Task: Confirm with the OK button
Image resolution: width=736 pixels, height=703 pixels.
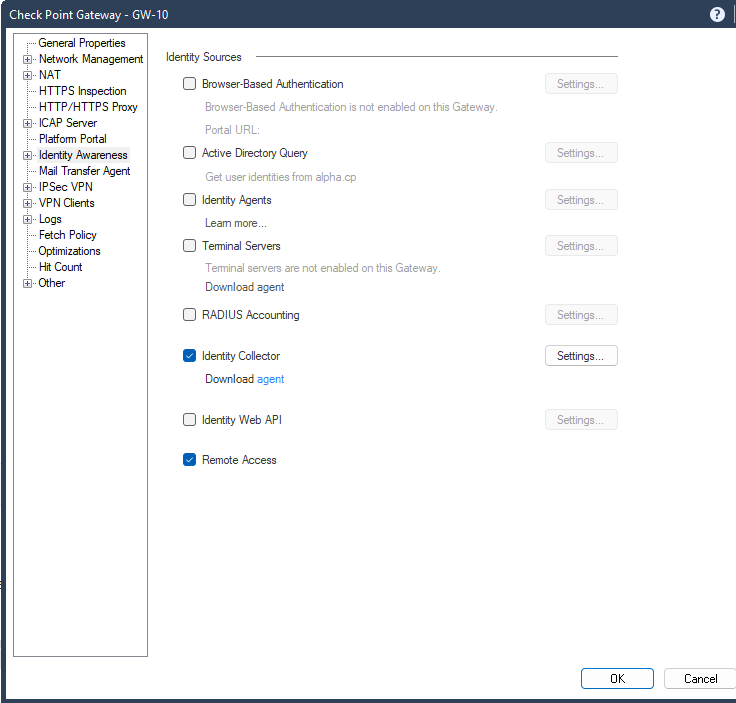Action: [x=617, y=679]
